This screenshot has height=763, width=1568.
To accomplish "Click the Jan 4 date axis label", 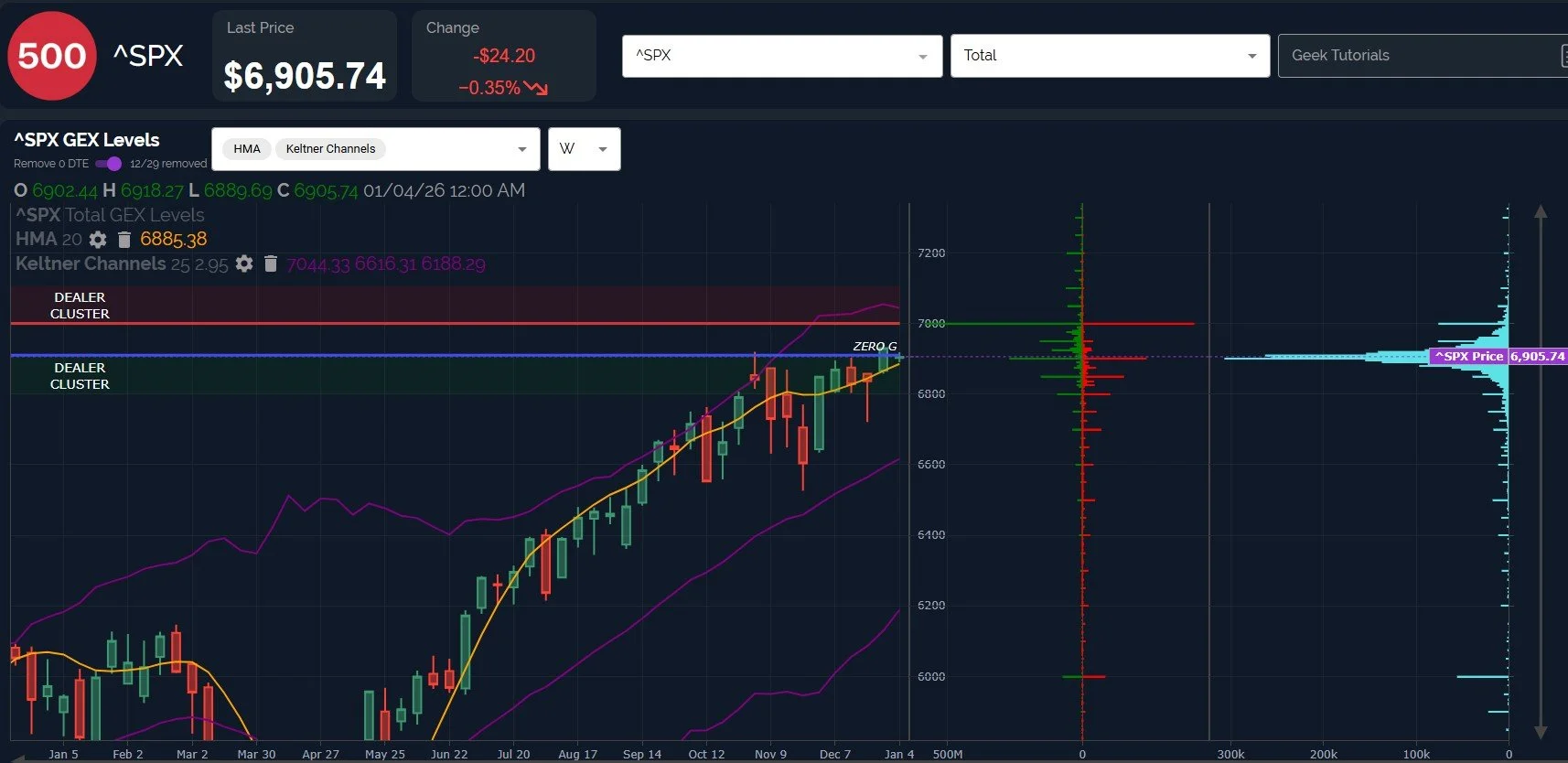I will point(899,754).
